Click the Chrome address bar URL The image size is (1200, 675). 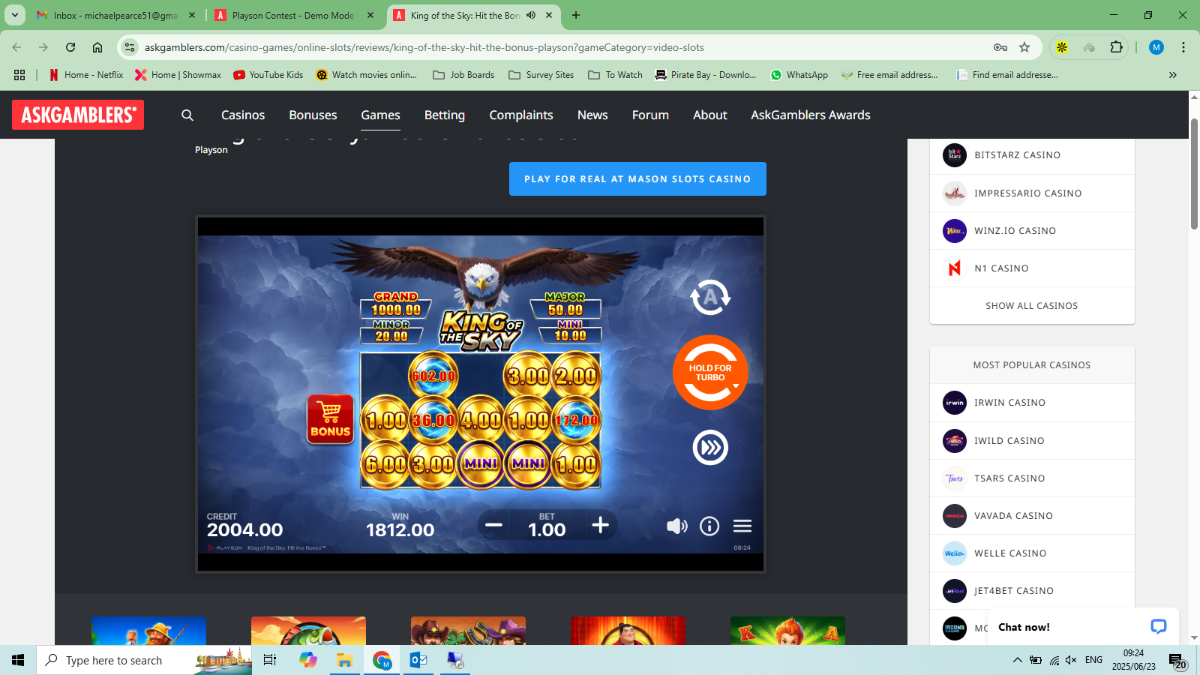(x=424, y=47)
